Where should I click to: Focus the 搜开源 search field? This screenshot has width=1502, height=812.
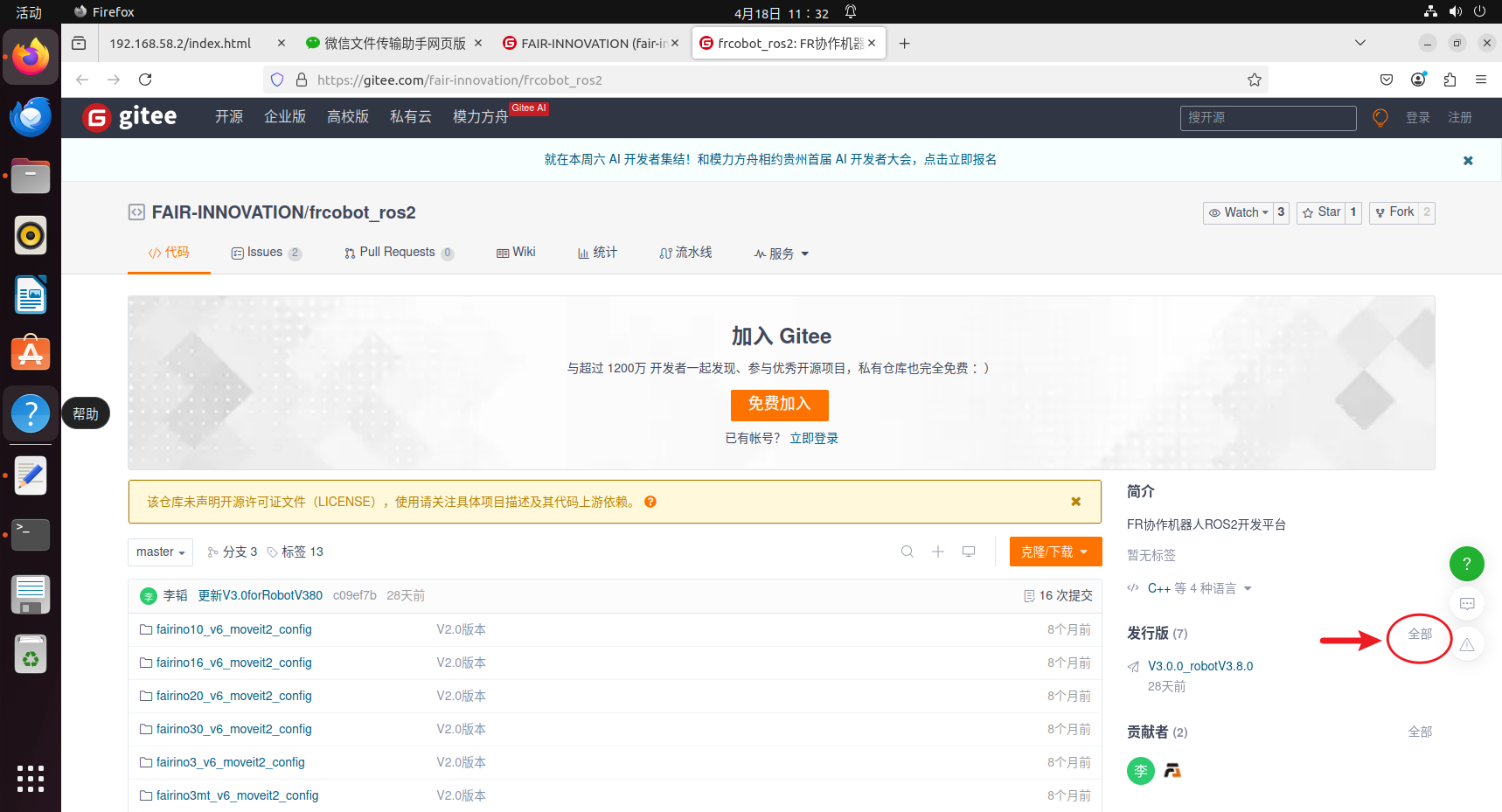[x=1269, y=118]
